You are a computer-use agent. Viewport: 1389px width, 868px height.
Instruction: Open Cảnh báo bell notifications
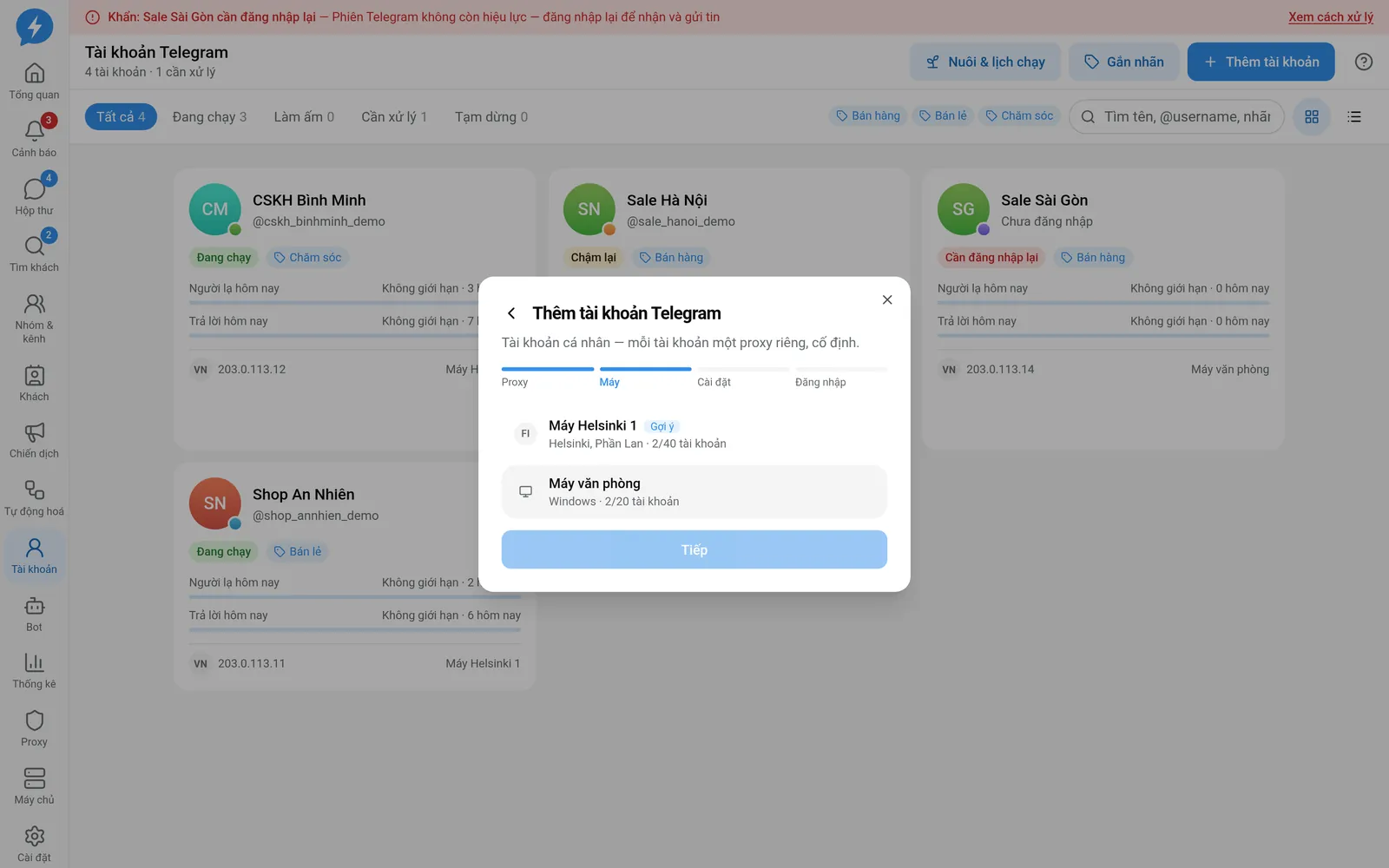pos(34,139)
